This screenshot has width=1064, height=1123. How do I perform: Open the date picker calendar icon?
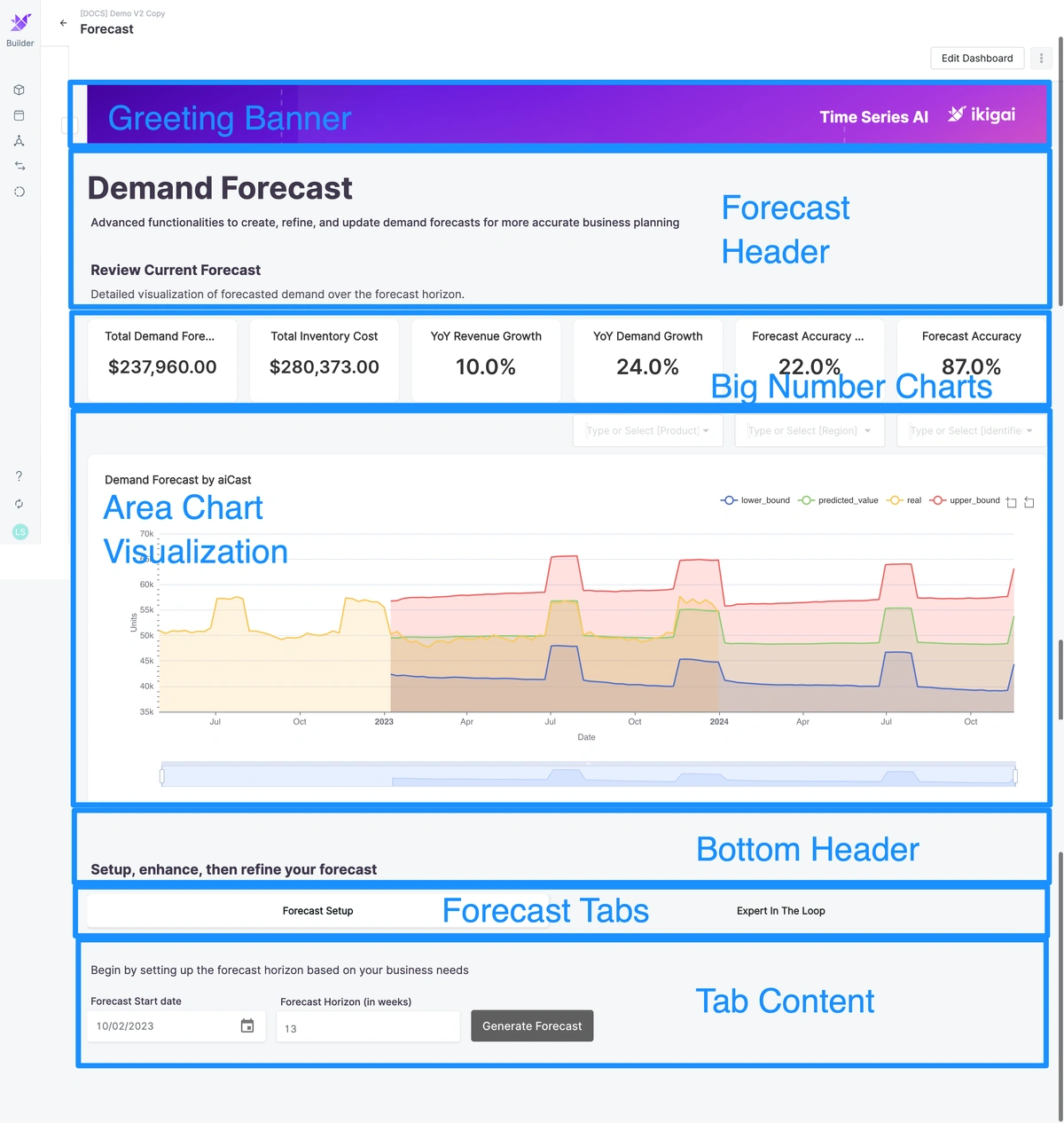247,1026
